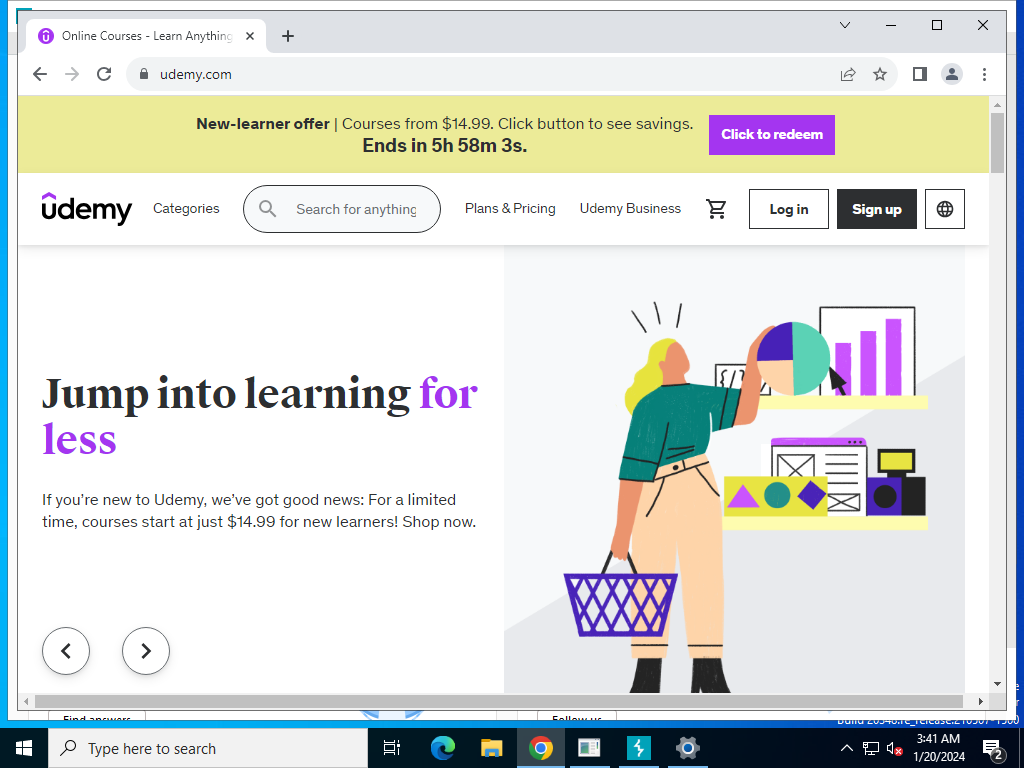
Task: Select the Online Courses - Learn Anything tab
Action: pyautogui.click(x=146, y=36)
